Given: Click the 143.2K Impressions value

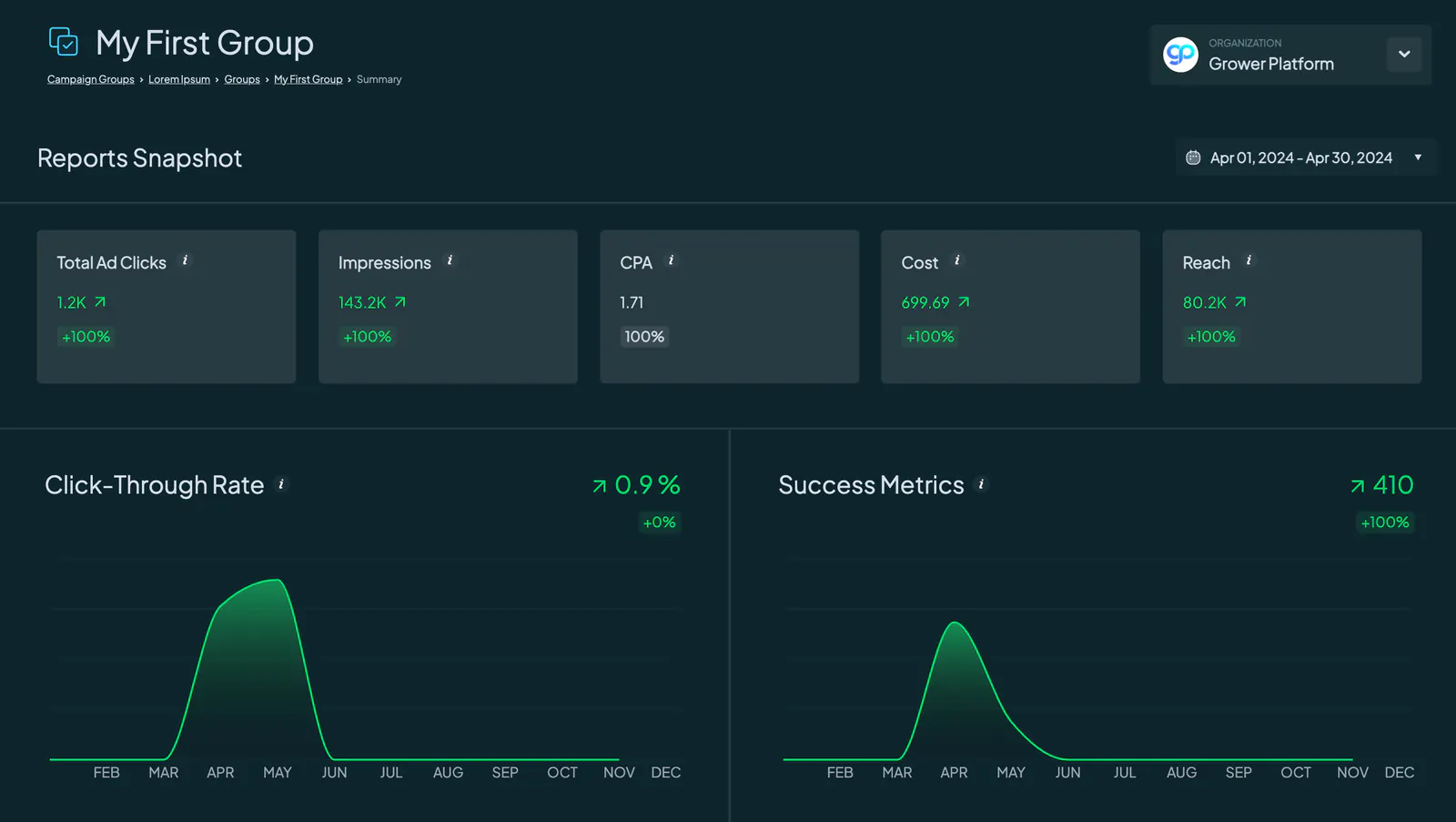Looking at the screenshot, I should point(362,302).
